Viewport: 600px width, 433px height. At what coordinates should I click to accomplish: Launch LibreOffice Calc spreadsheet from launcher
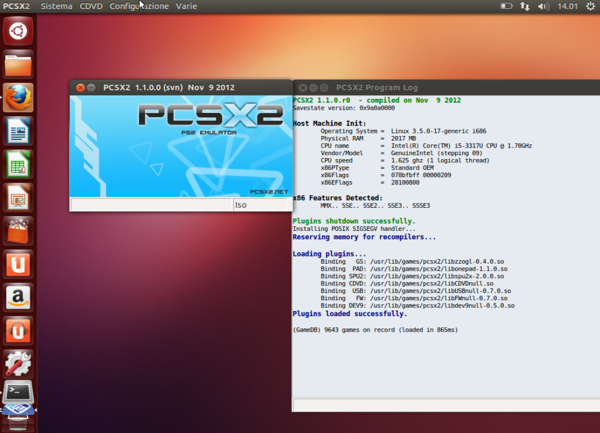(x=18, y=164)
